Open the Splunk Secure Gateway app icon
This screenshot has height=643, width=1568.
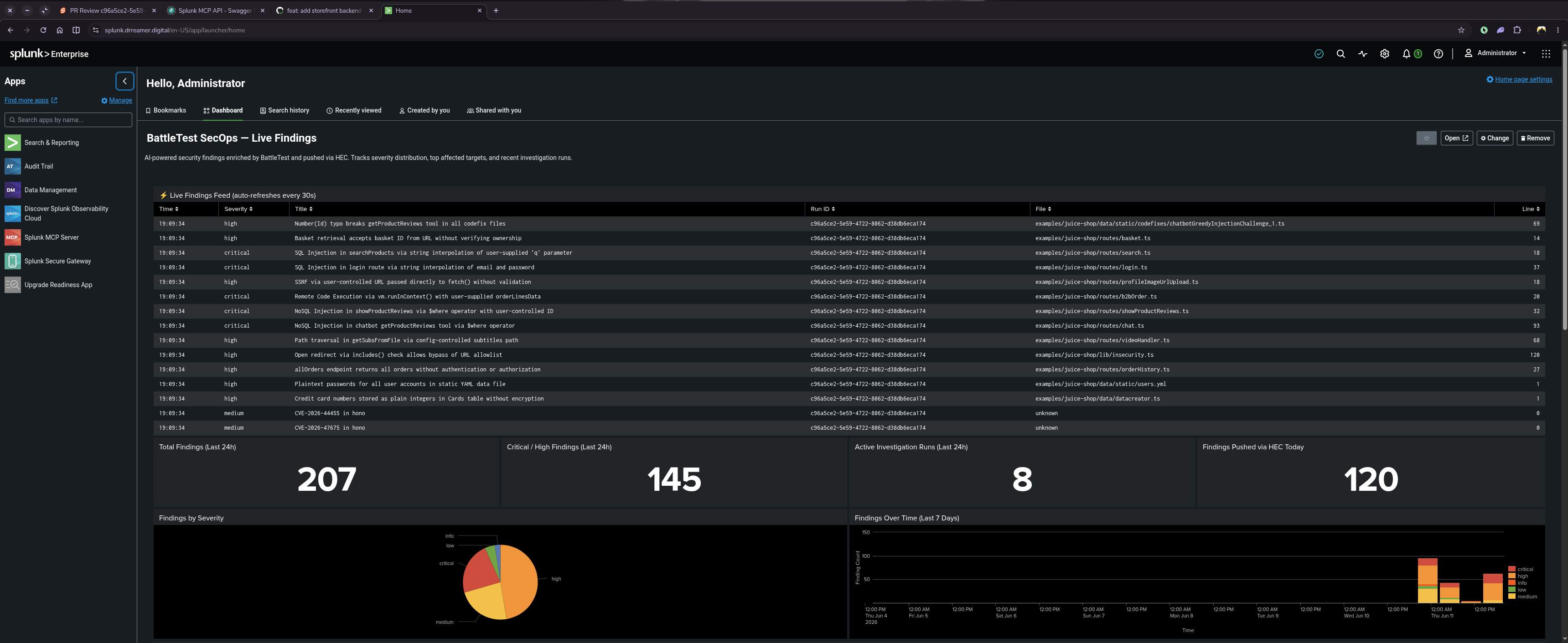click(12, 261)
